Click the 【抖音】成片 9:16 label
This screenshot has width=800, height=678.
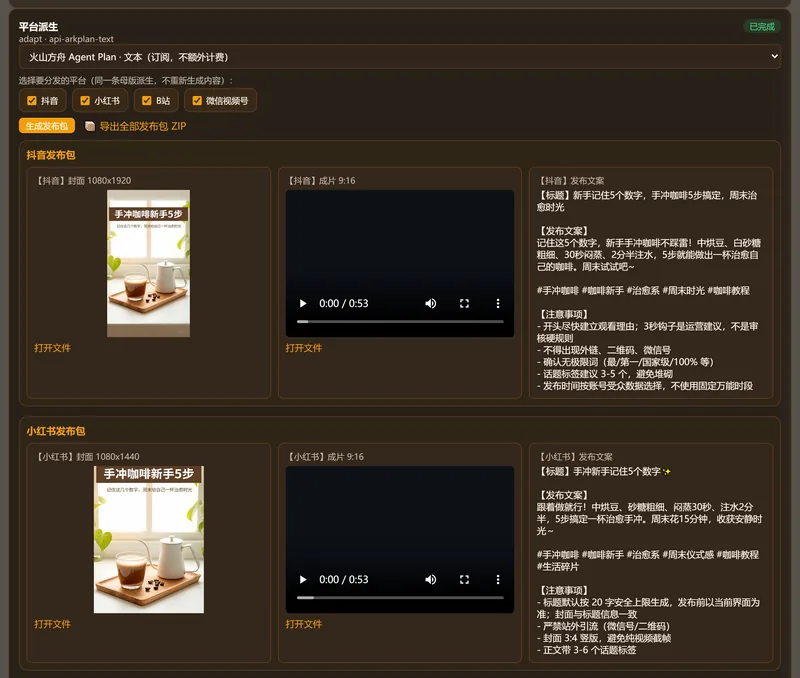click(x=322, y=181)
